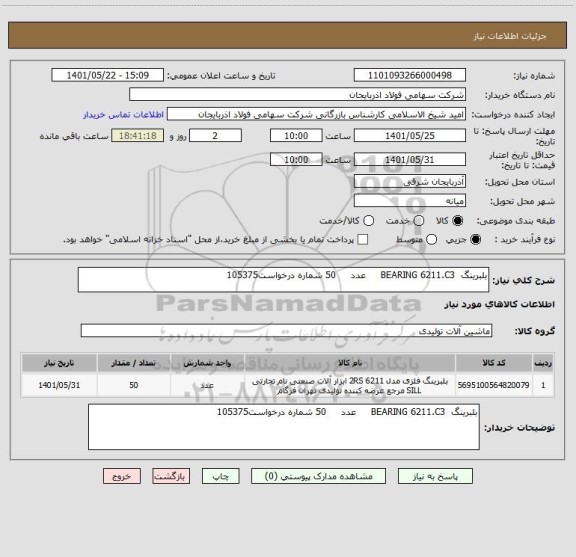Click the reply deadline hour field 10:00

296,136
